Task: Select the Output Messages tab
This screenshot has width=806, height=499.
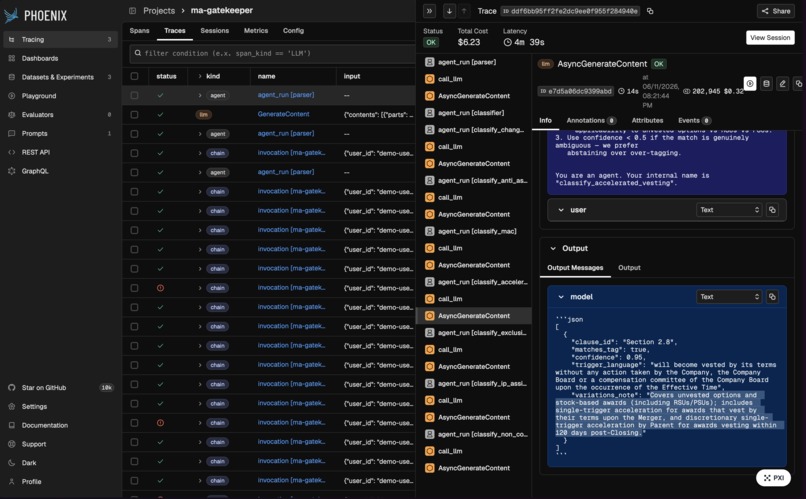Action: (x=575, y=268)
